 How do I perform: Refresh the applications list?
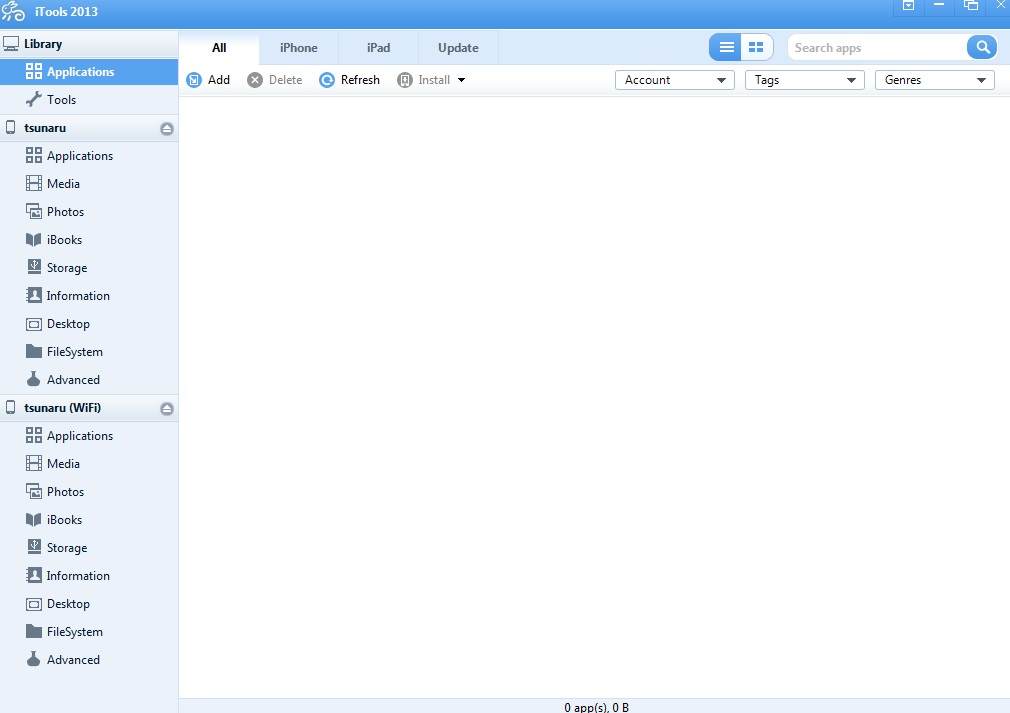click(350, 80)
